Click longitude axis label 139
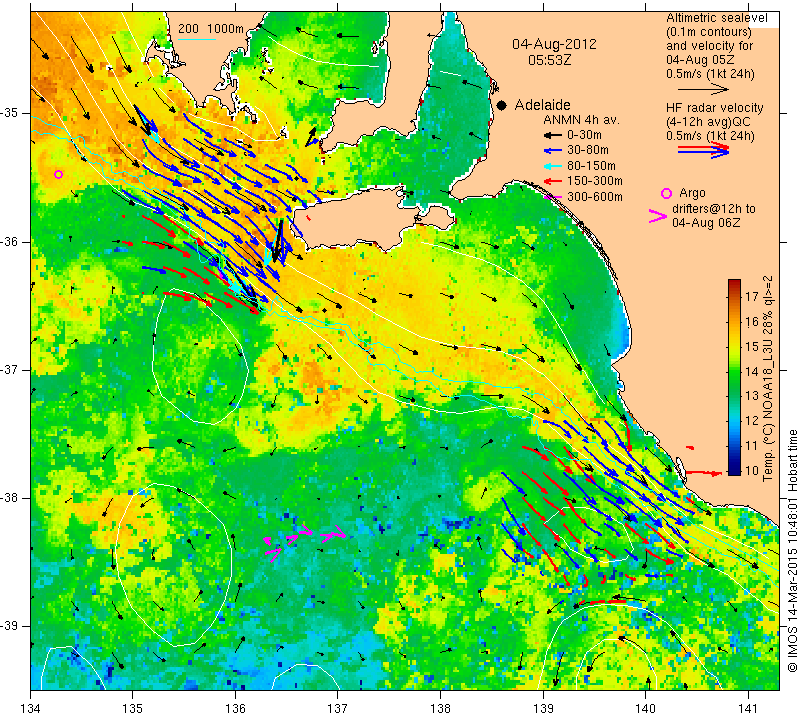The height and width of the screenshot is (720, 800). pos(543,709)
